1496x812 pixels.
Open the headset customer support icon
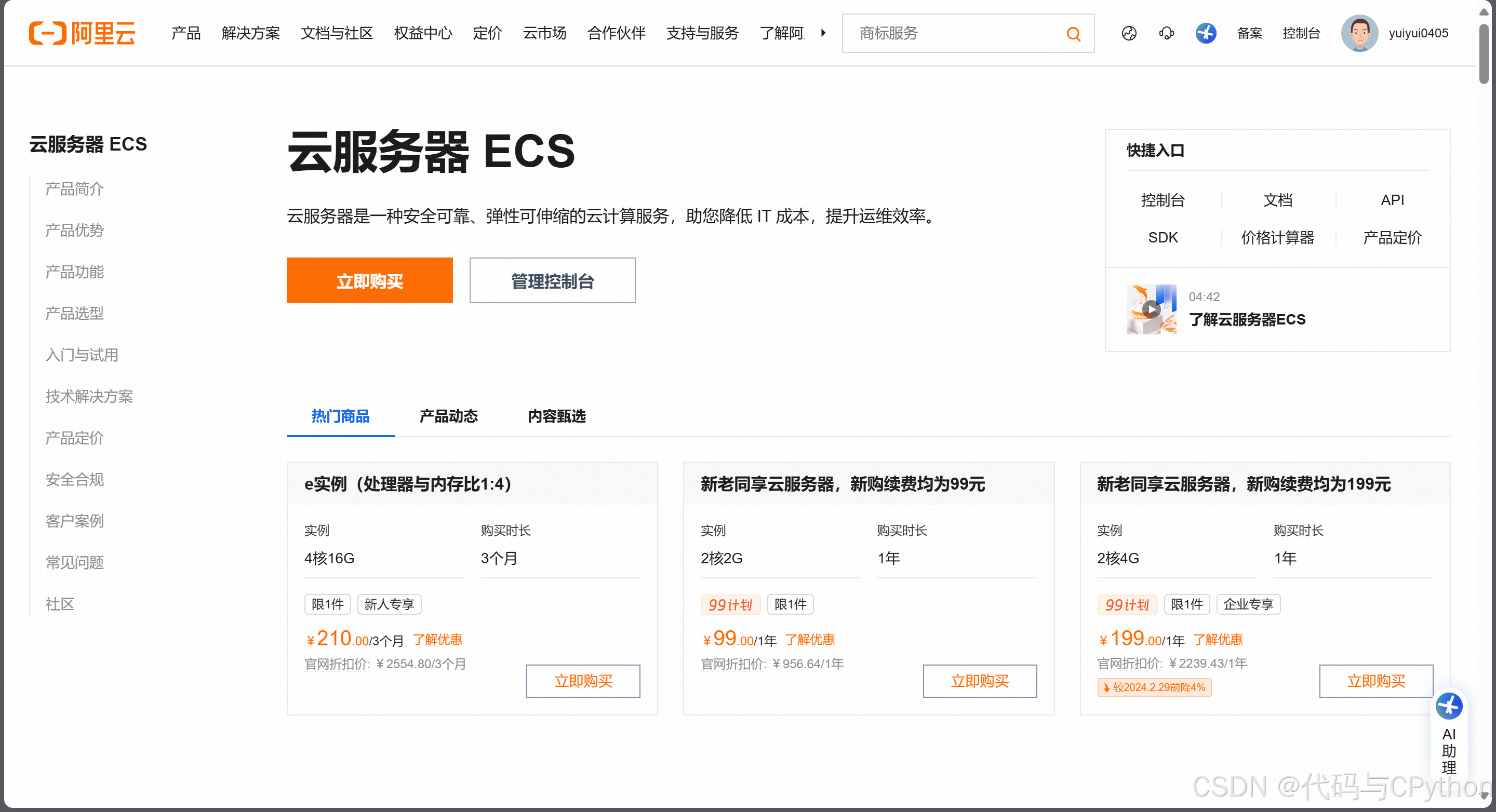1166,34
